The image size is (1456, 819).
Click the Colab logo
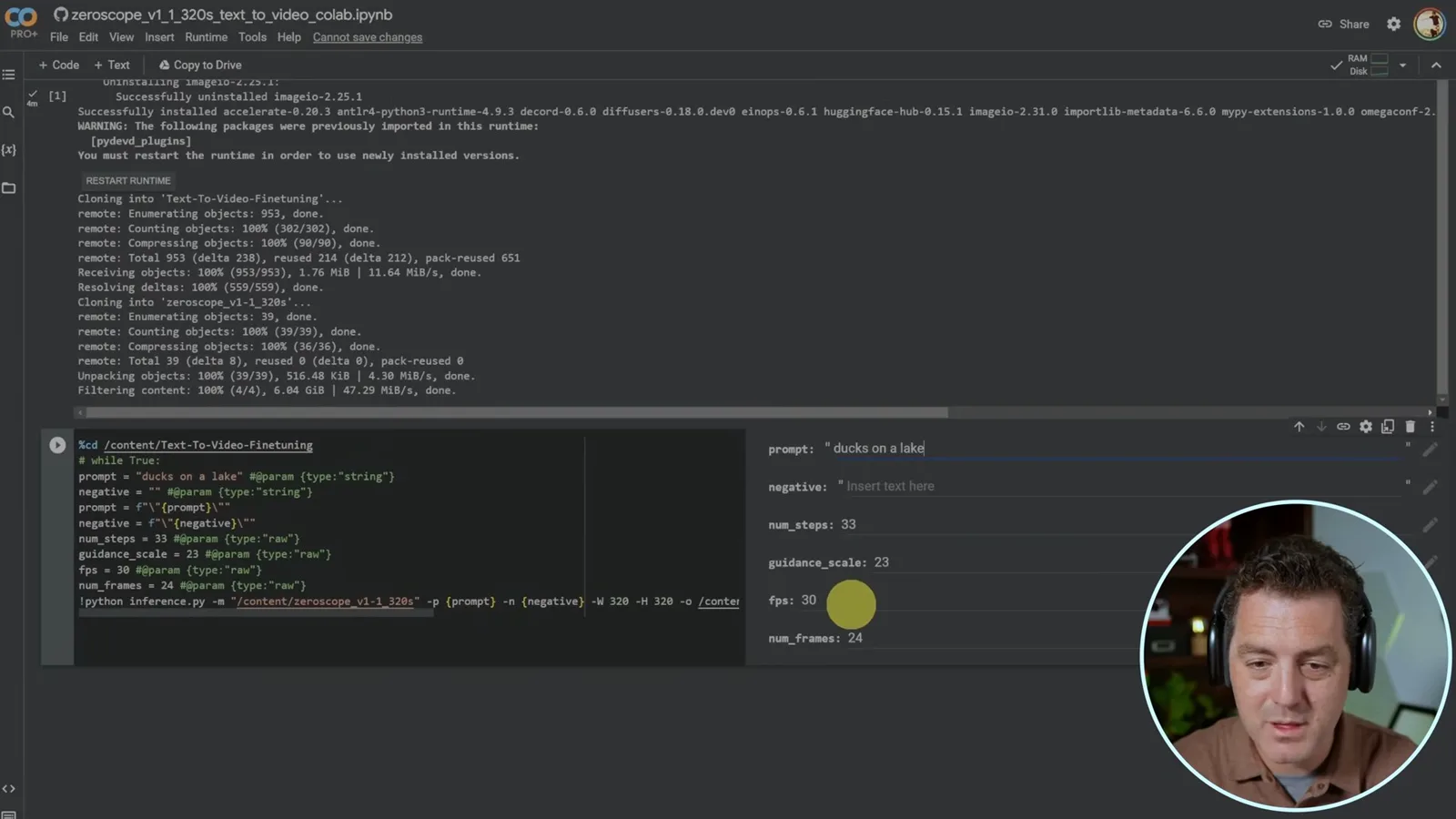click(x=22, y=17)
